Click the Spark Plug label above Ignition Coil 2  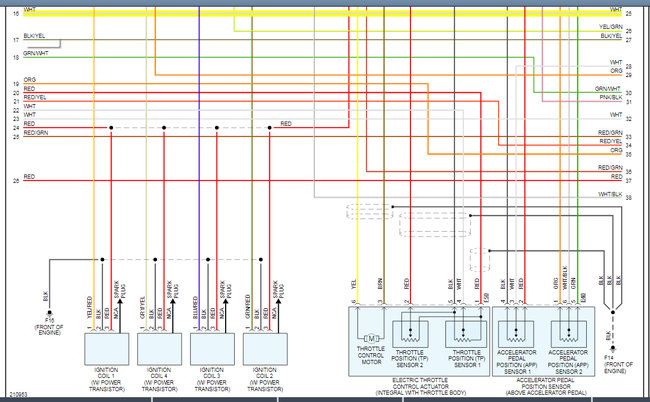[278, 290]
